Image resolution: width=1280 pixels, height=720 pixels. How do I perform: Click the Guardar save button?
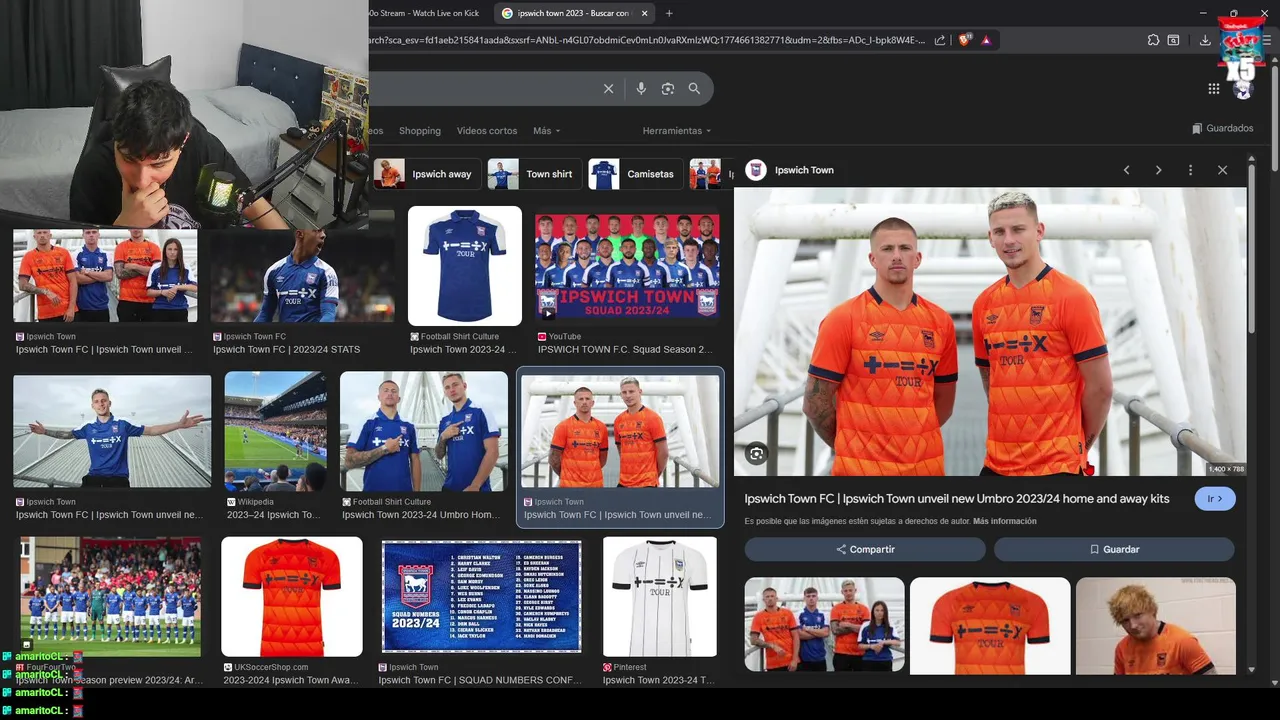(x=1114, y=549)
